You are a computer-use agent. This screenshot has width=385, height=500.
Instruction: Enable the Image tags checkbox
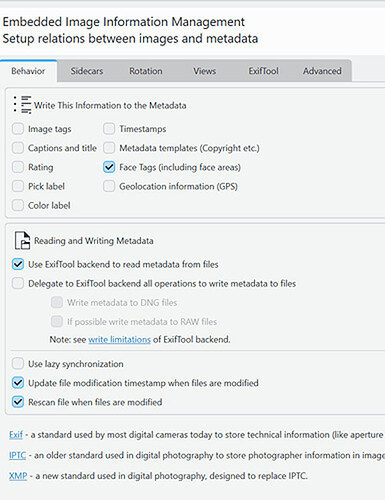click(18, 129)
